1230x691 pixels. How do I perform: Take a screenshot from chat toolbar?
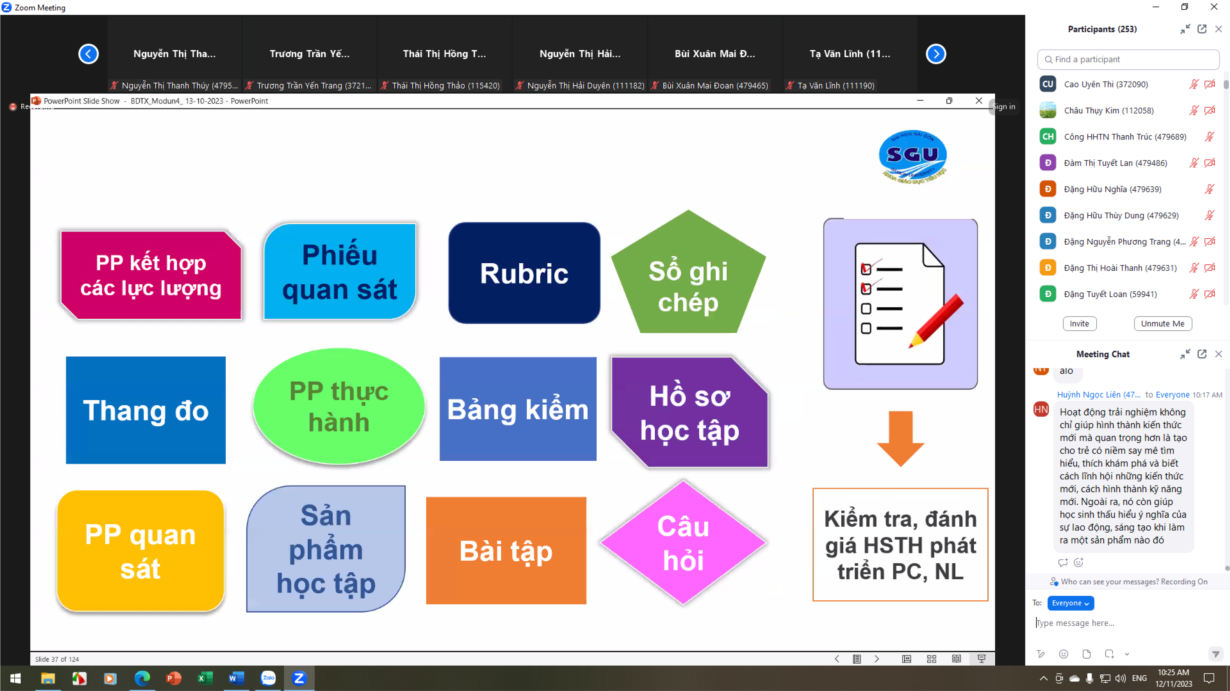pyautogui.click(x=1109, y=654)
